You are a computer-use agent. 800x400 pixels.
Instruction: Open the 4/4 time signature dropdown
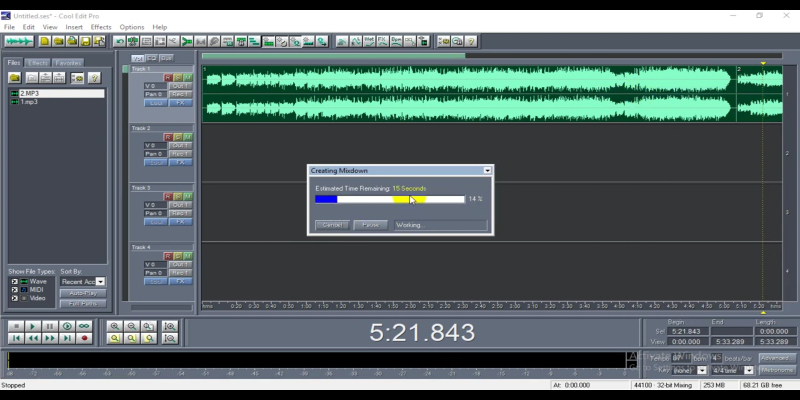[x=749, y=370]
